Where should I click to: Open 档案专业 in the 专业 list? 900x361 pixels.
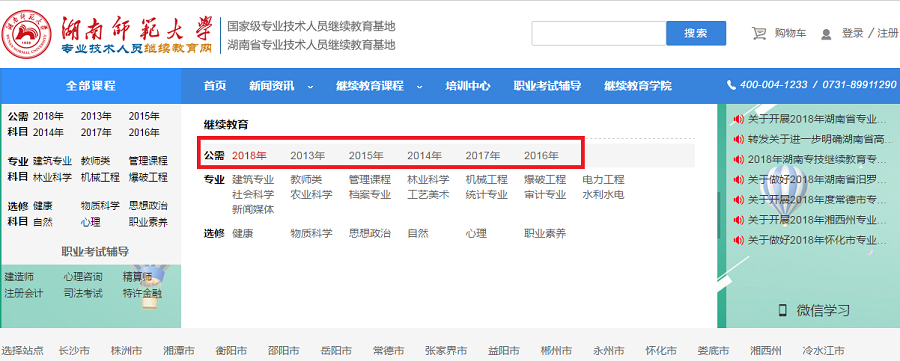pyautogui.click(x=370, y=195)
